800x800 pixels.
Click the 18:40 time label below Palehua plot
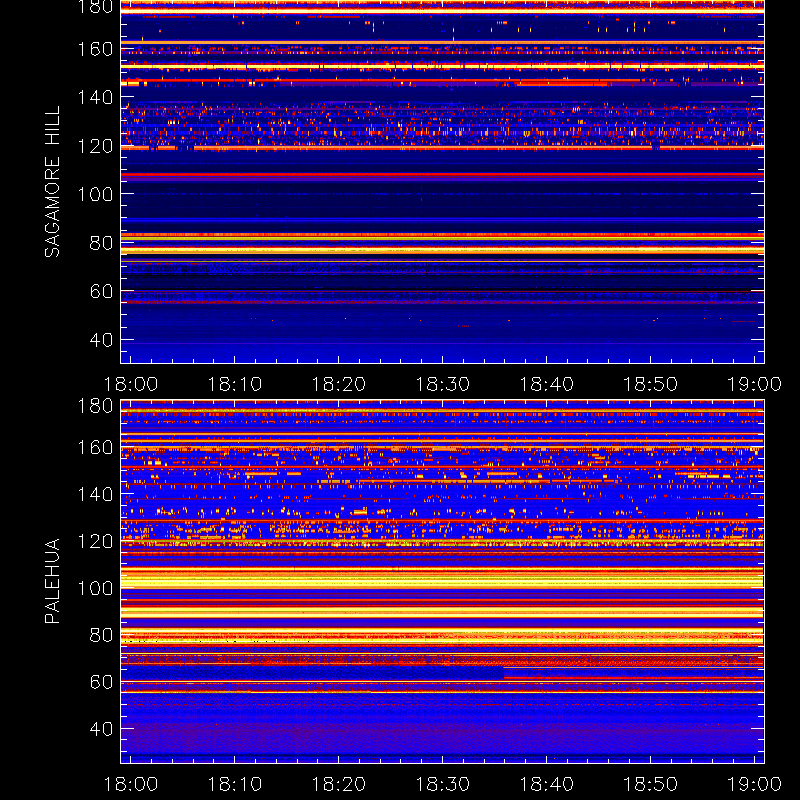(x=547, y=784)
